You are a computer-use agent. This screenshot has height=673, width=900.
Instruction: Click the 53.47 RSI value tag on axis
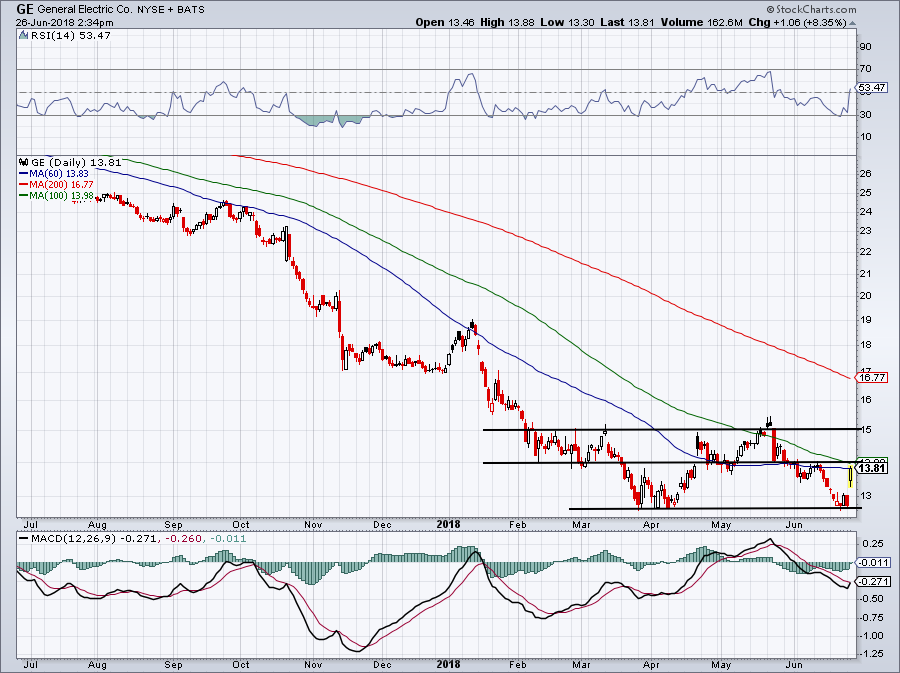click(x=872, y=88)
